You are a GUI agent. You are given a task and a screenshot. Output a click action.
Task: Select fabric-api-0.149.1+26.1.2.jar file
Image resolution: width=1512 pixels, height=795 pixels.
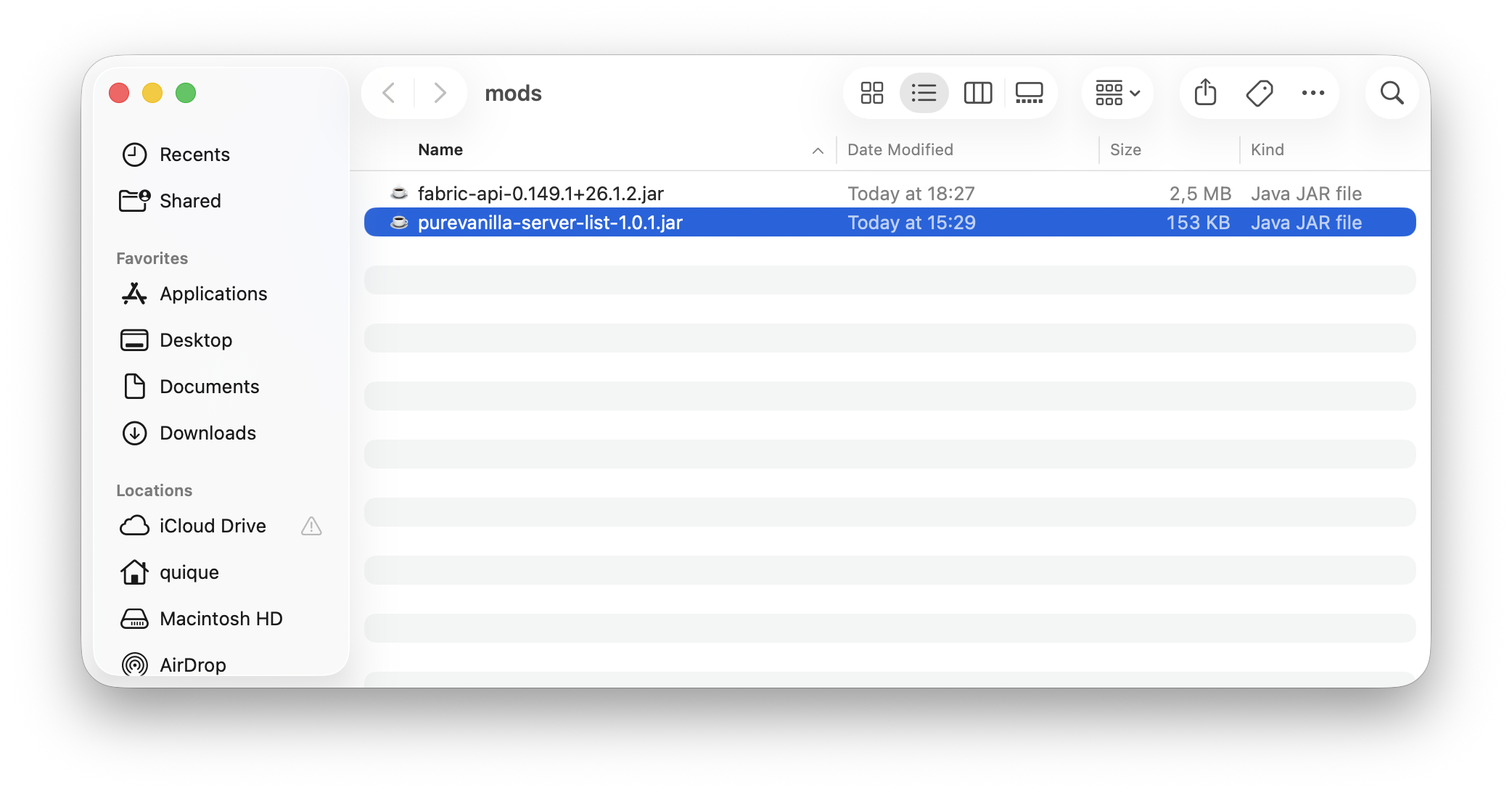[890, 193]
